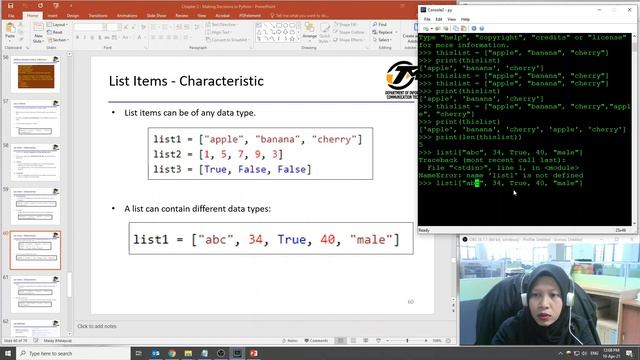Toggle Comments pane in status bar

(316, 340)
